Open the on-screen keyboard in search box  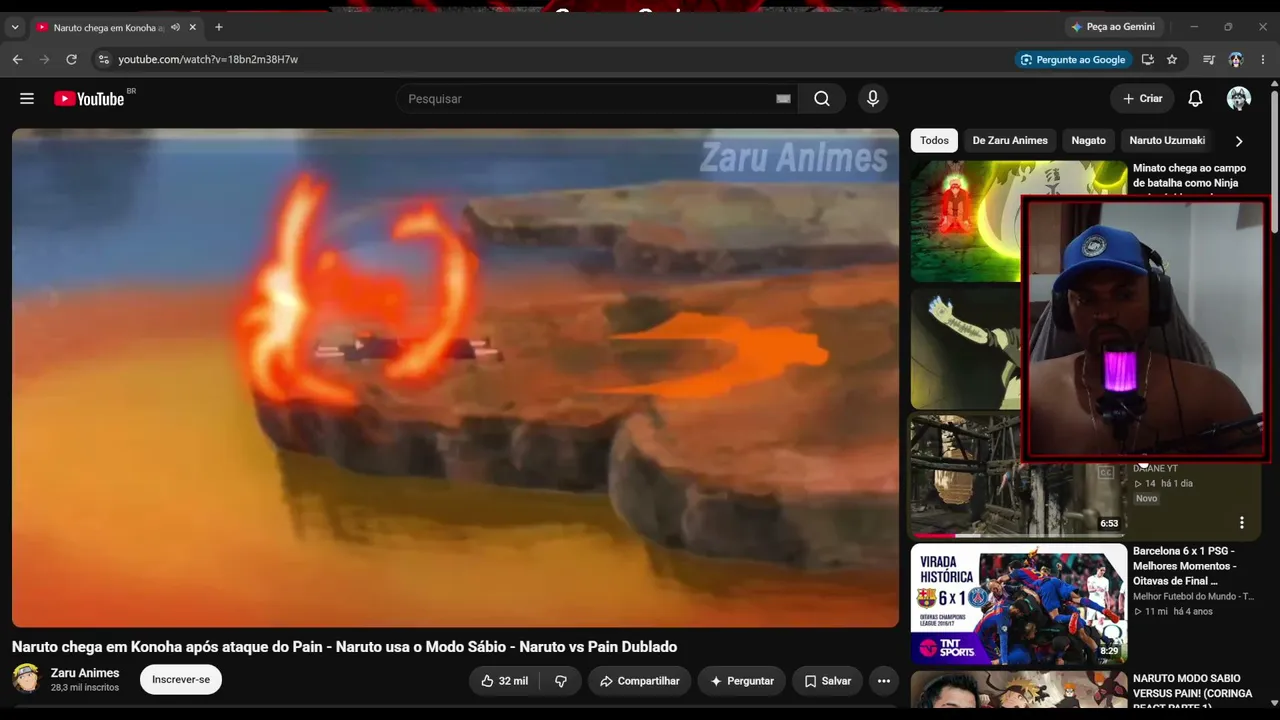click(783, 99)
